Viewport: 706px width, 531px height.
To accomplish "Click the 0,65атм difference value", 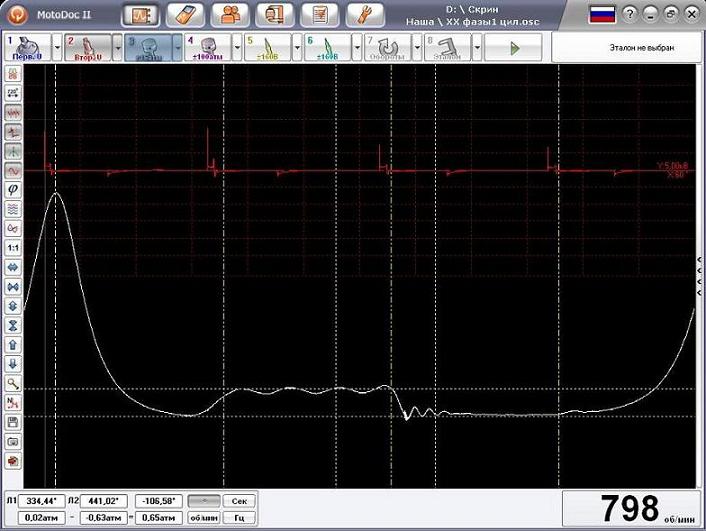I will coord(158,518).
